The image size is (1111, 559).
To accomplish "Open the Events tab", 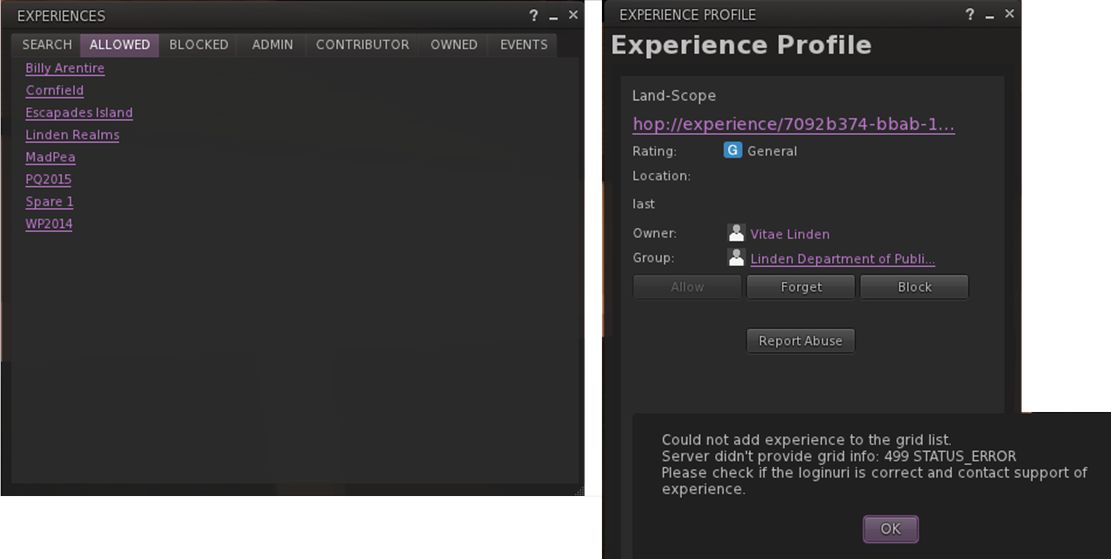I will click(x=524, y=45).
